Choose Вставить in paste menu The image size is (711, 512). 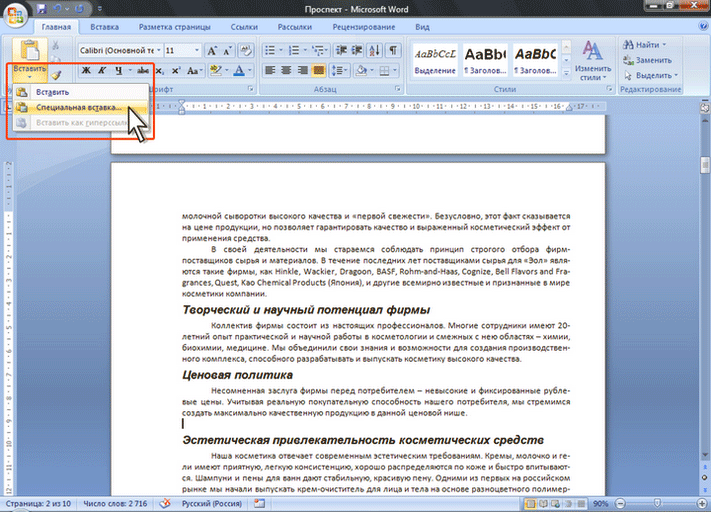81,92
